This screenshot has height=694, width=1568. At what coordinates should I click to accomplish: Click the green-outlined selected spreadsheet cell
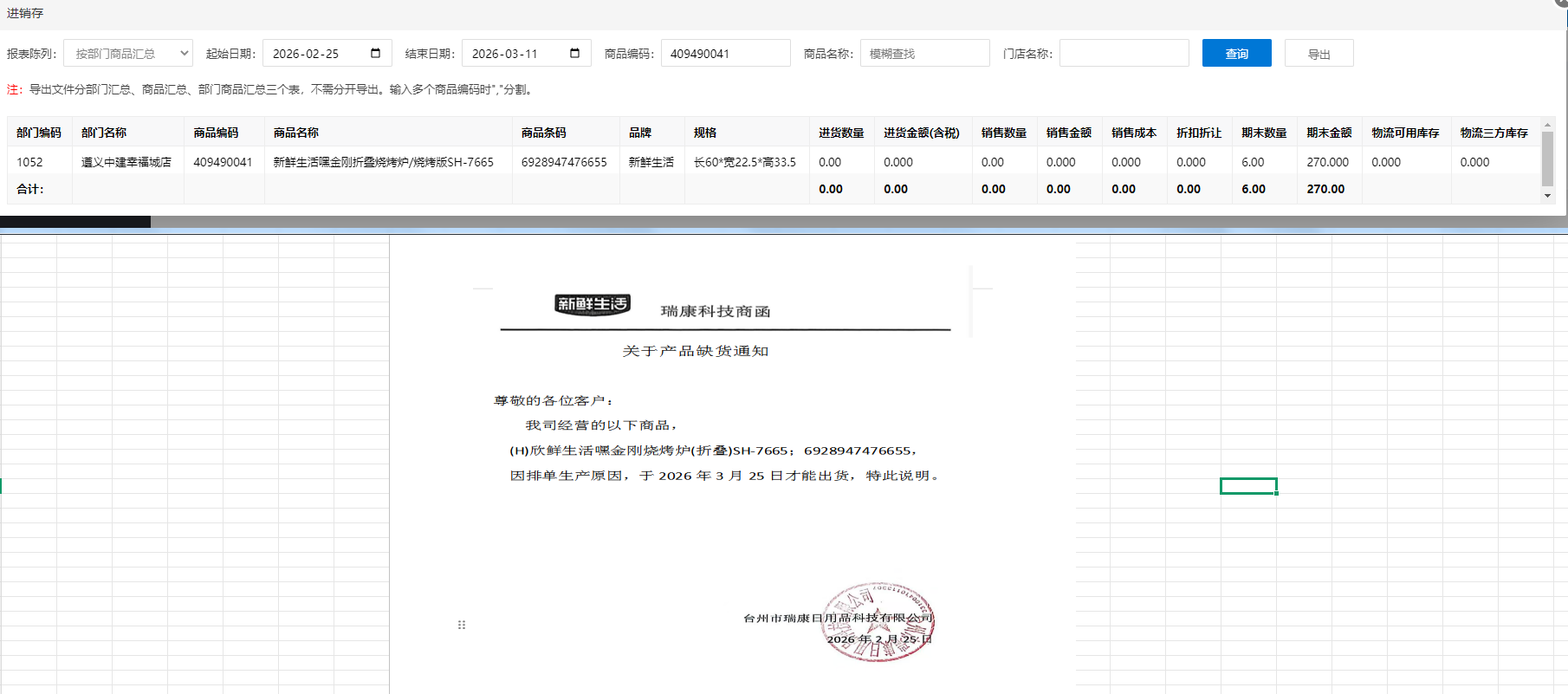tap(1248, 486)
